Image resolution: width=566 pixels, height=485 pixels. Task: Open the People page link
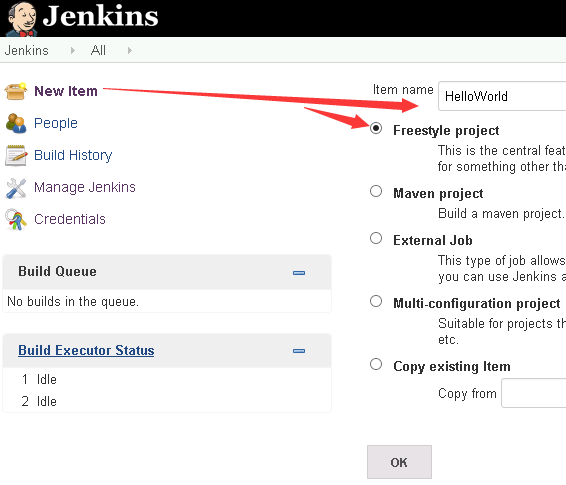(x=56, y=123)
